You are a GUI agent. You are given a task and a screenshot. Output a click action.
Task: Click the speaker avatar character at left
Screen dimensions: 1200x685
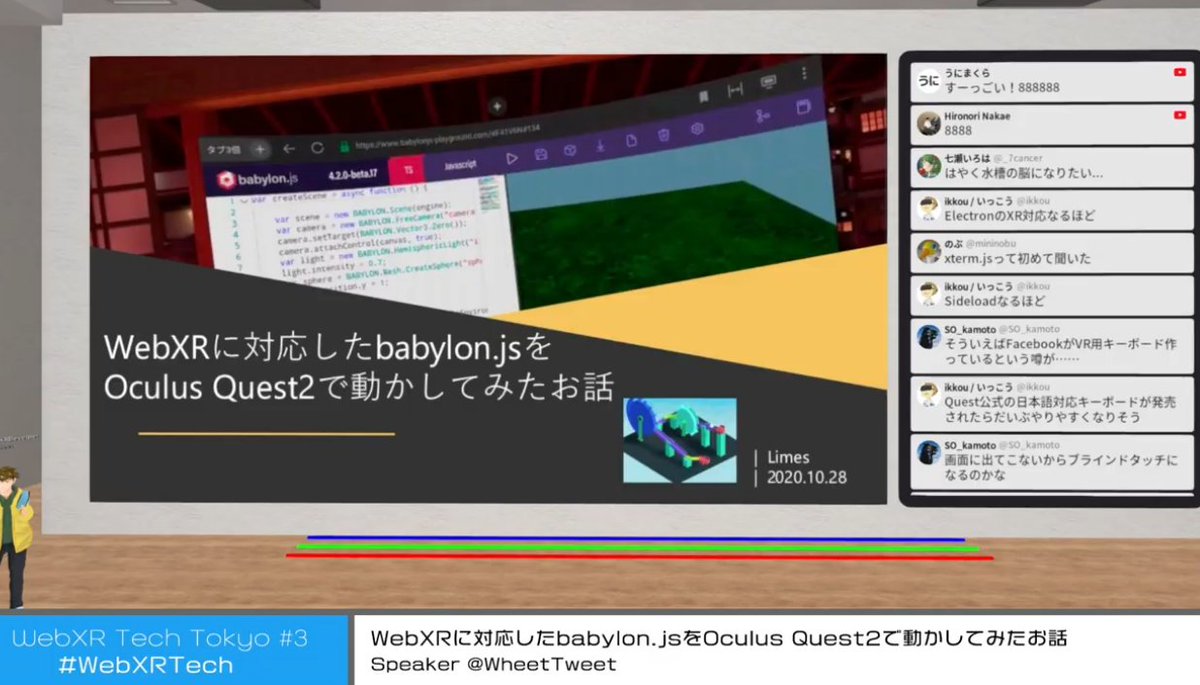click(x=14, y=535)
